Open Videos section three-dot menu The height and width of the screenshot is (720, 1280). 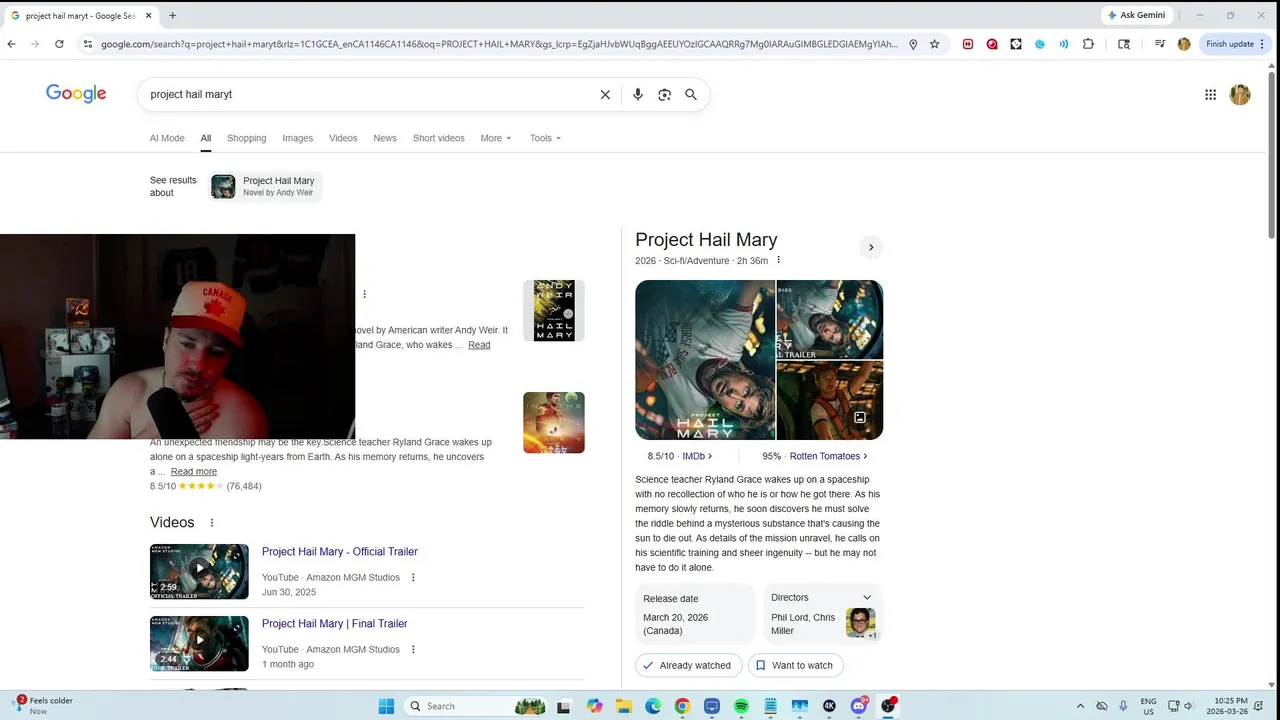click(211, 523)
